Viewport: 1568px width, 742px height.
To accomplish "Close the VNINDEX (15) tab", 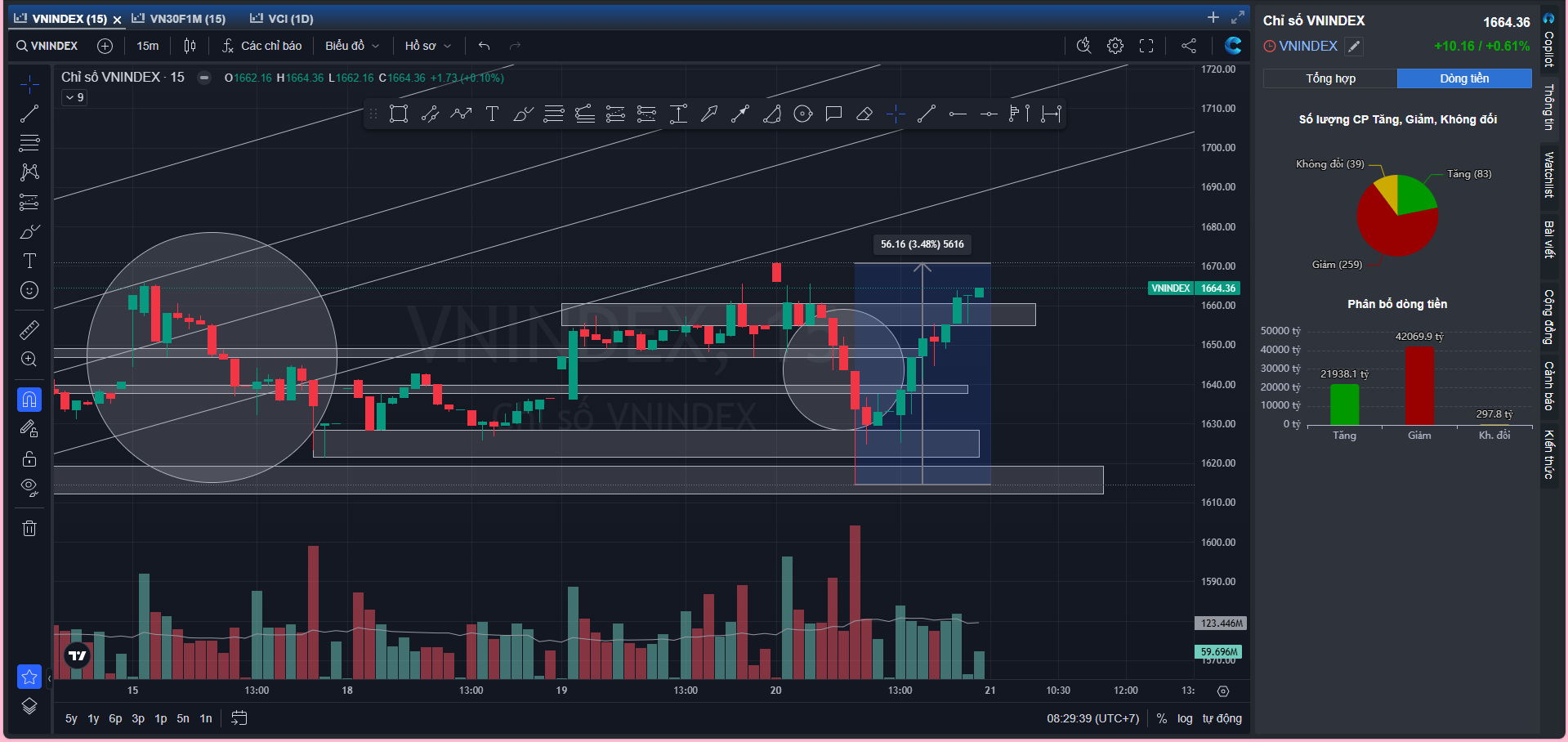I will [117, 20].
